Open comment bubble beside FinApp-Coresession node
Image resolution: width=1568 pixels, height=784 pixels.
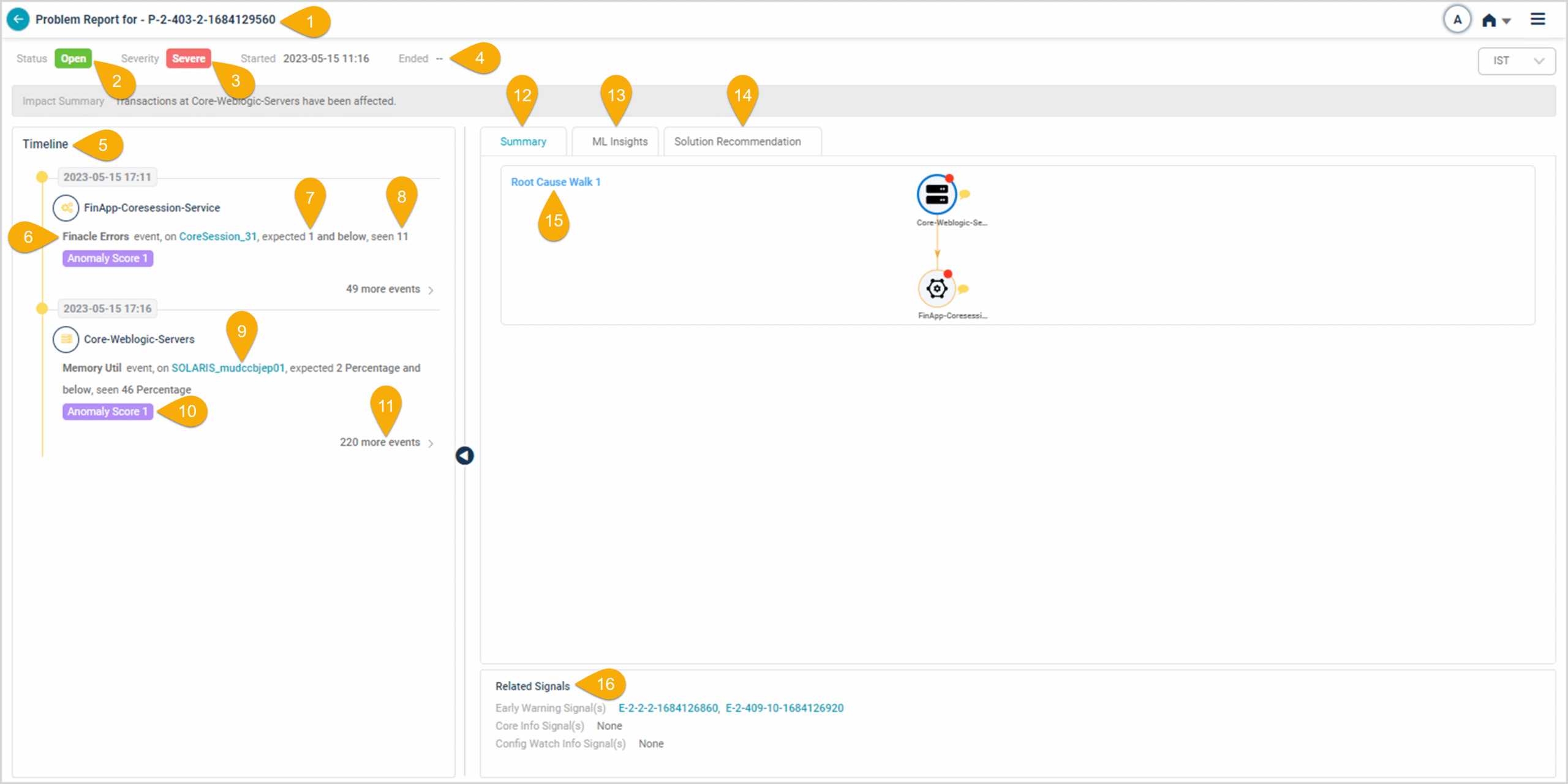coord(963,289)
